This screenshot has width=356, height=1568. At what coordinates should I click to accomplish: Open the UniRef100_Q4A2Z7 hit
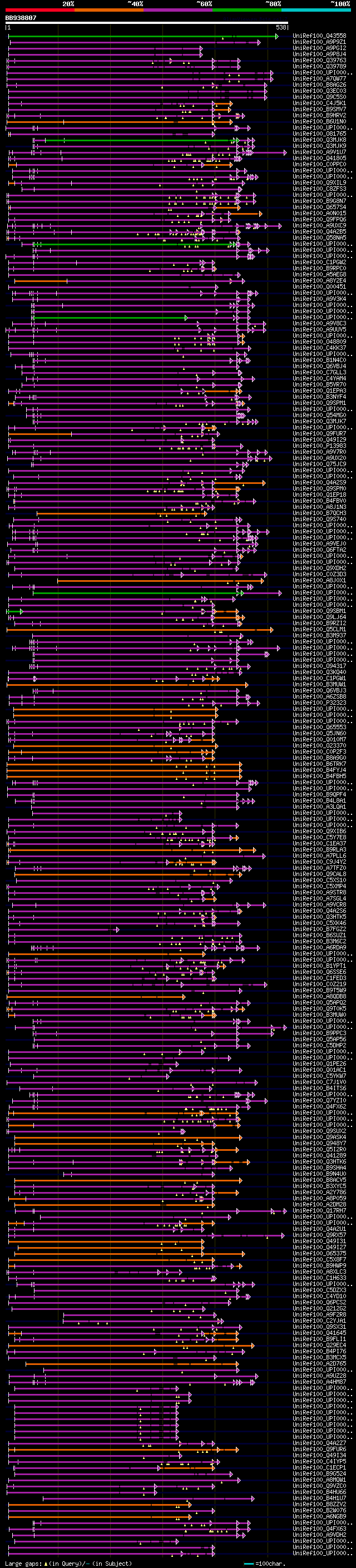pos(319,1444)
